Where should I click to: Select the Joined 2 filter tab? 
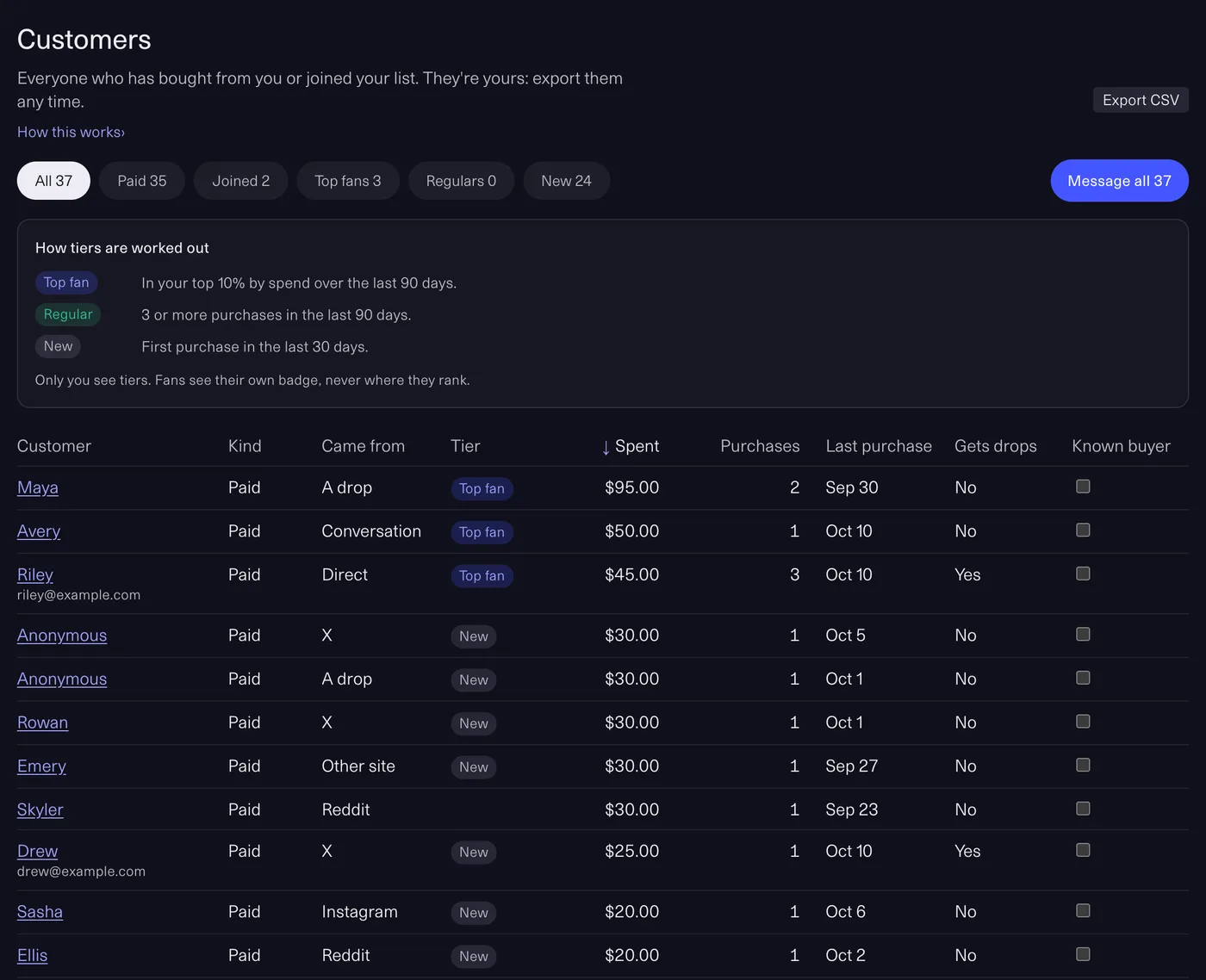point(241,181)
